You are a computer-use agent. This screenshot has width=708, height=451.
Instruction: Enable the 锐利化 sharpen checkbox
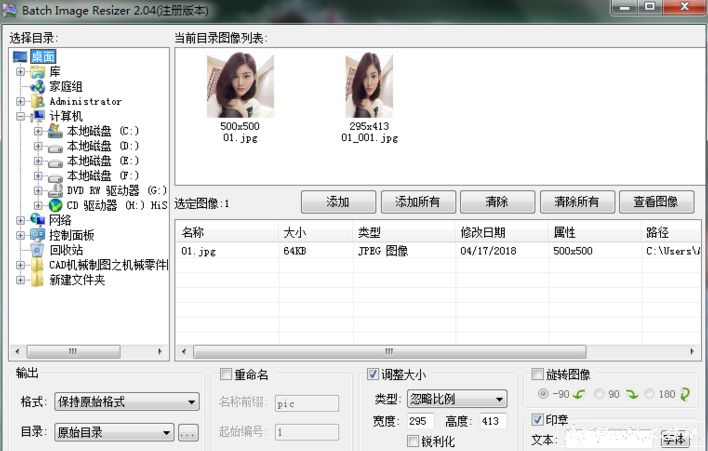point(413,441)
